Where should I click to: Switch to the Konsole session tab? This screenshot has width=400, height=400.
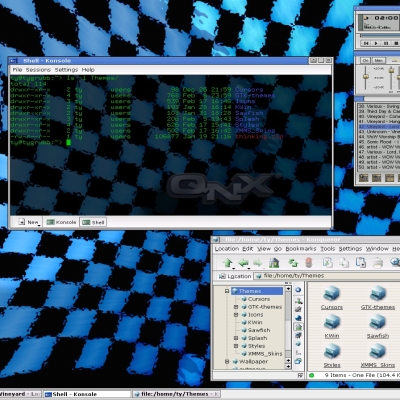(x=61, y=222)
